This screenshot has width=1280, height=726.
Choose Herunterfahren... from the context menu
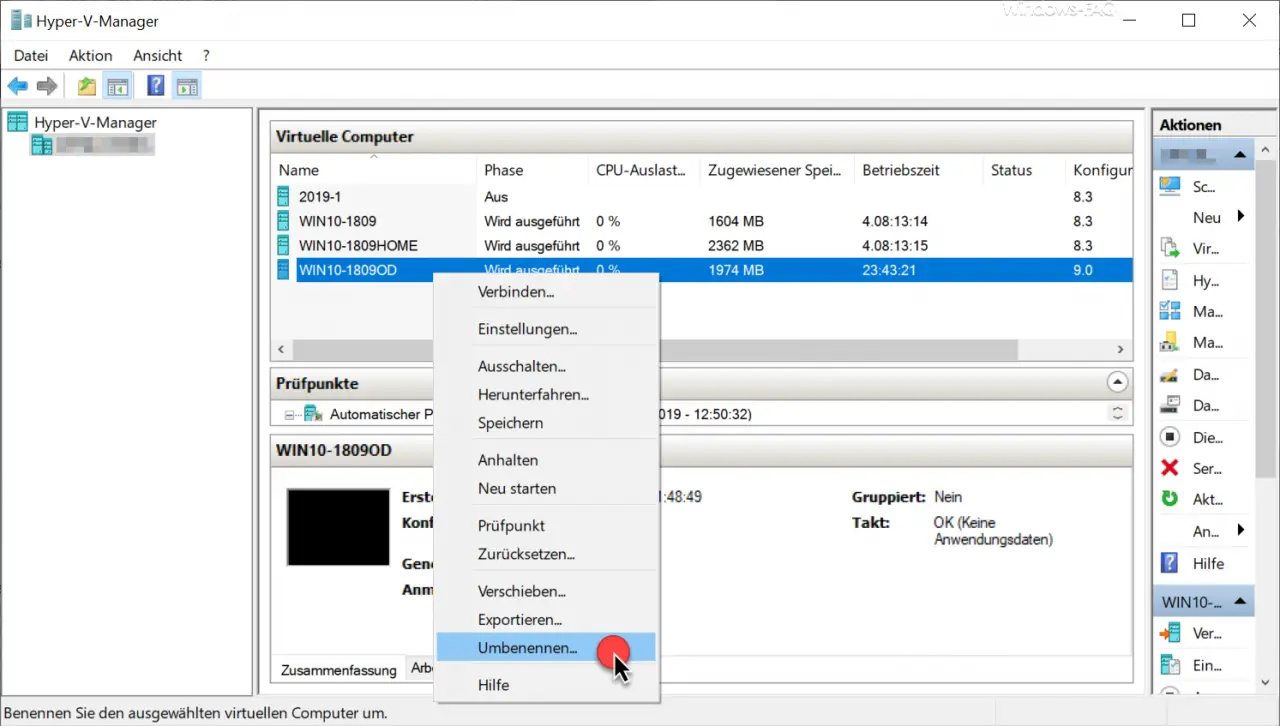[x=546, y=395]
